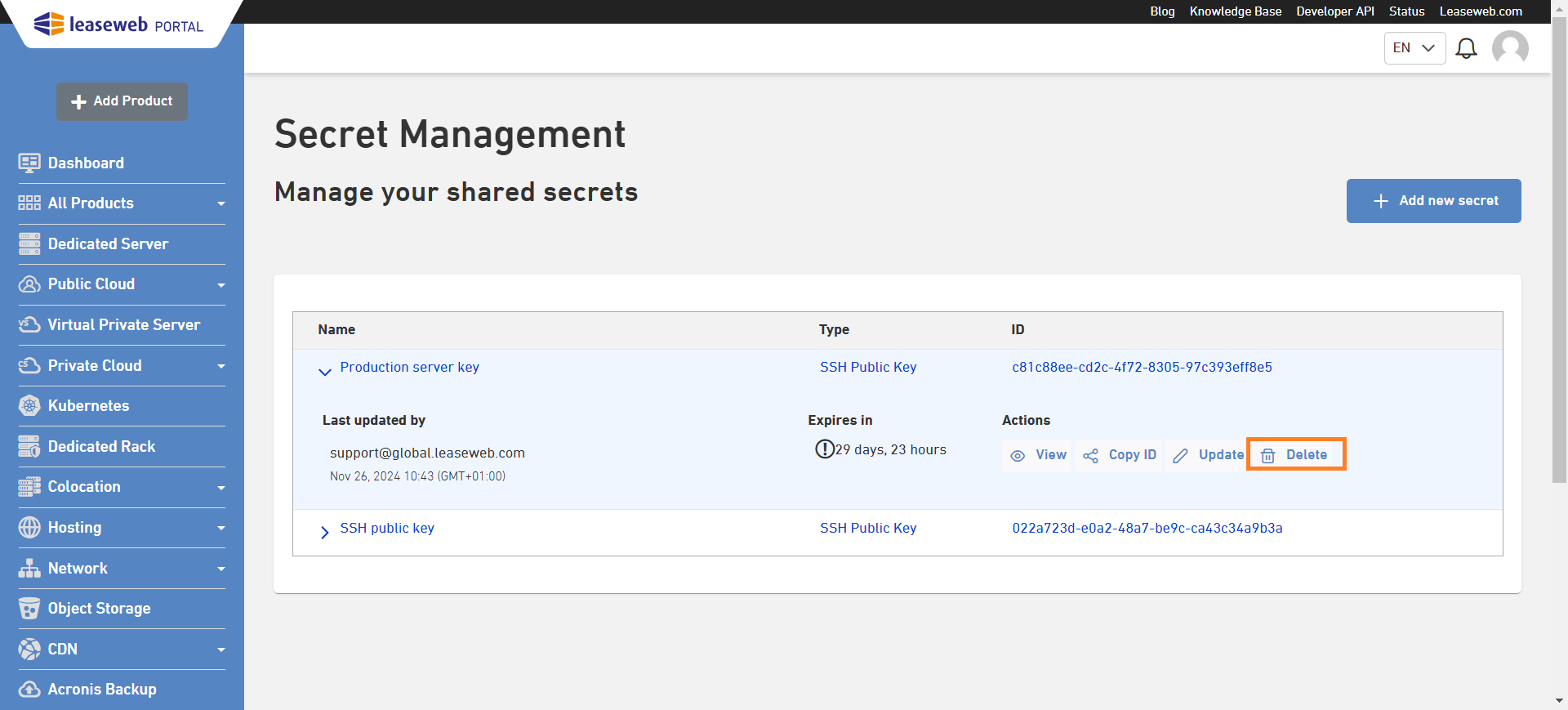Click the Network topology icon
This screenshot has height=710, width=1568.
pos(29,568)
